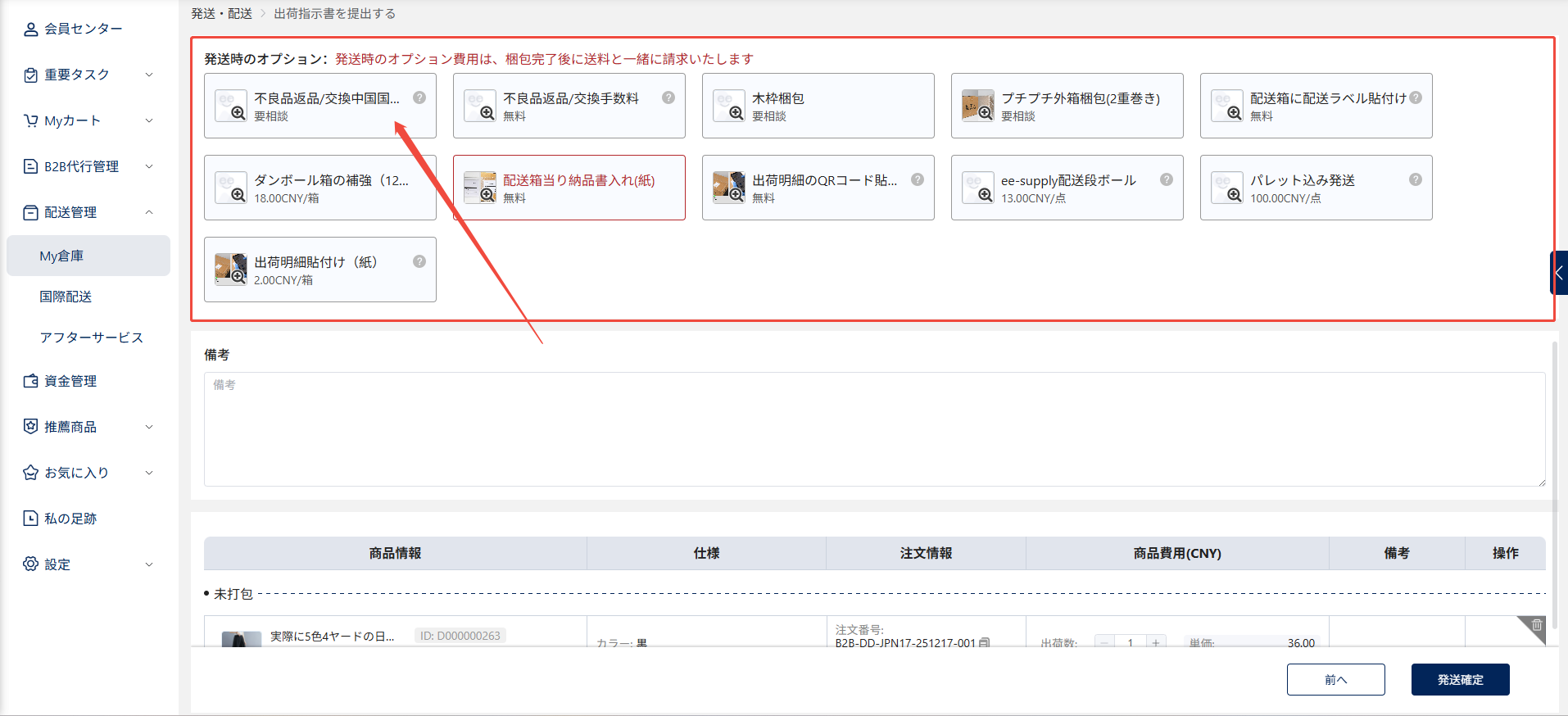Select 出荷明細貼付け（紙） option card
Viewport: 1568px width, 716px height.
click(320, 270)
